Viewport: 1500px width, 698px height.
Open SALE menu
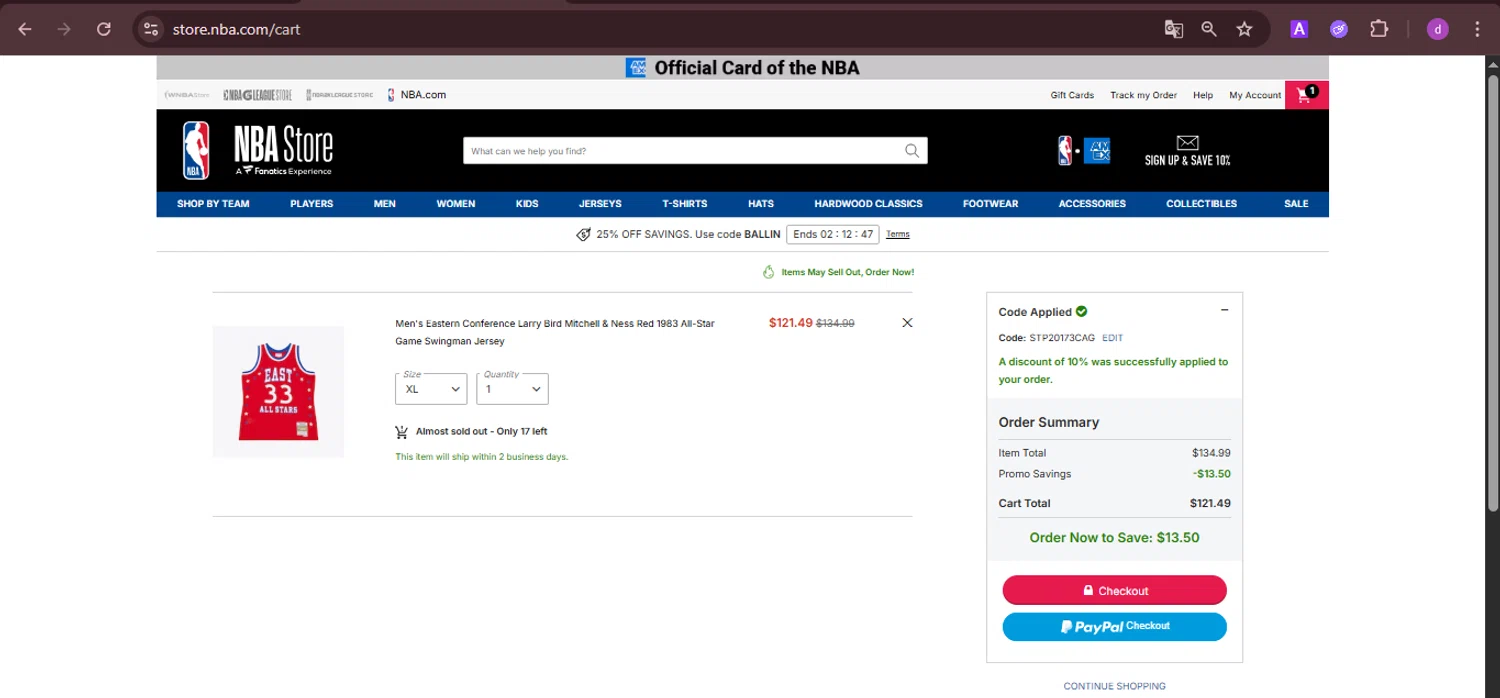[x=1296, y=204]
